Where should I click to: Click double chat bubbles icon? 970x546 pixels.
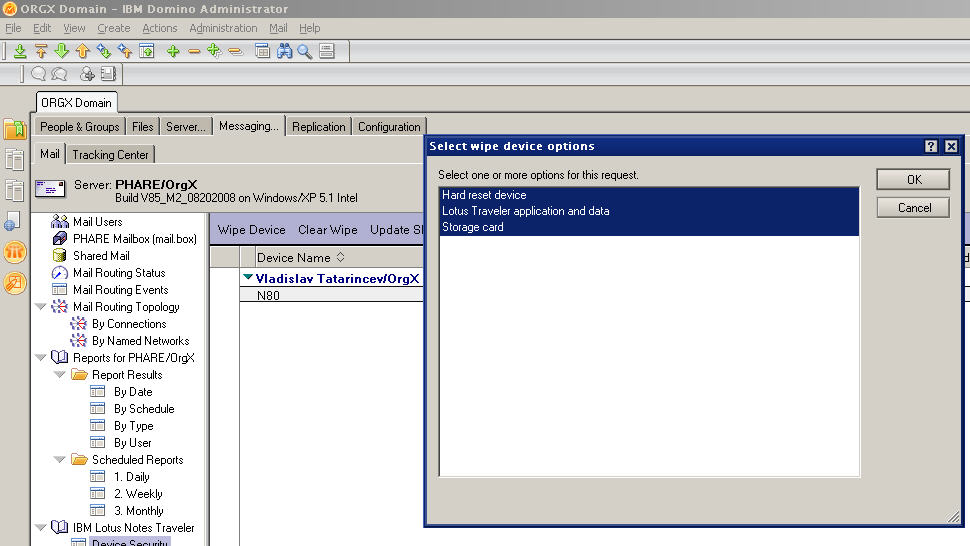[x=59, y=74]
